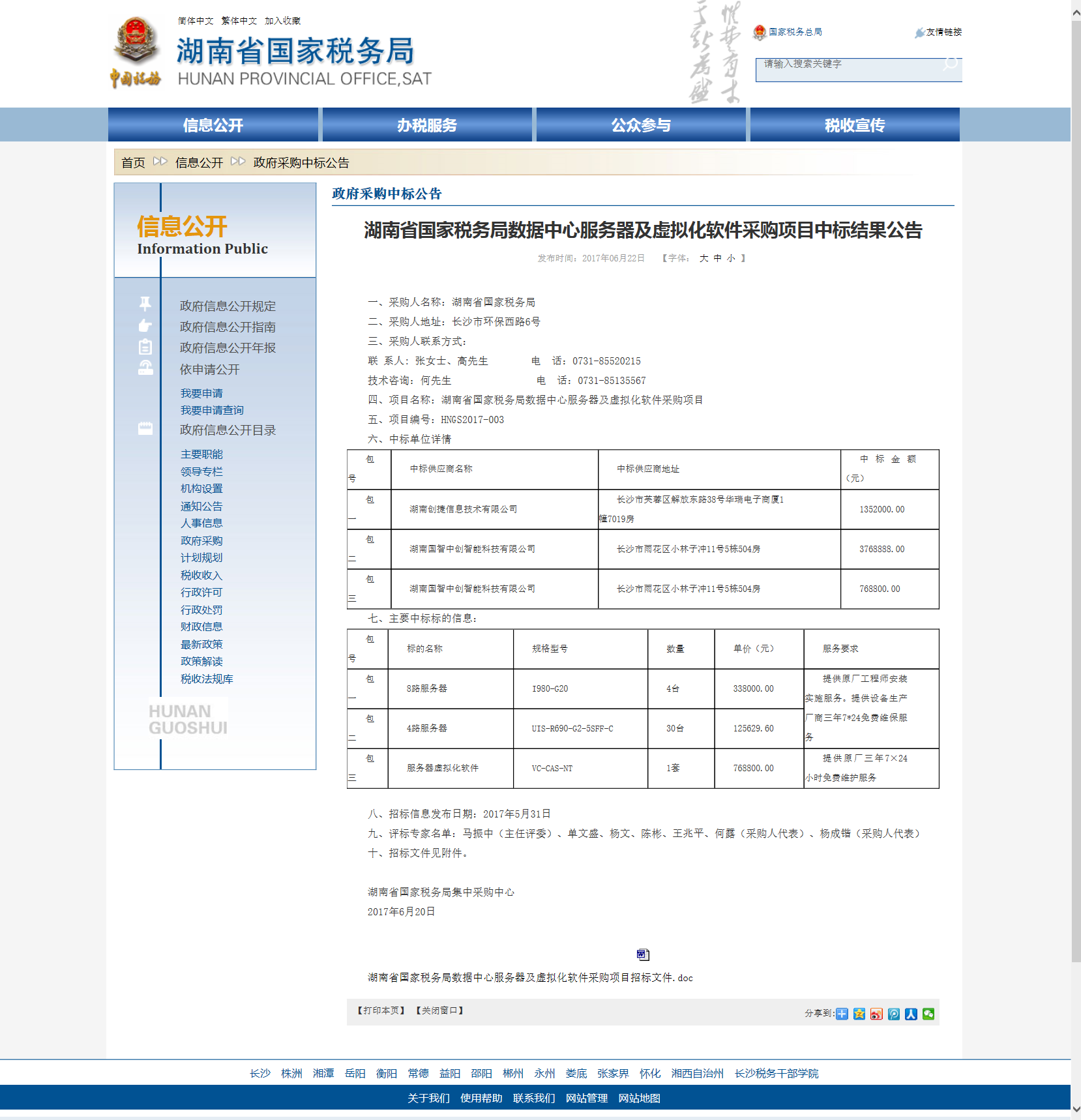Open the 办税服务 navigation tab
Screen dimensions: 1081x1120
click(427, 125)
